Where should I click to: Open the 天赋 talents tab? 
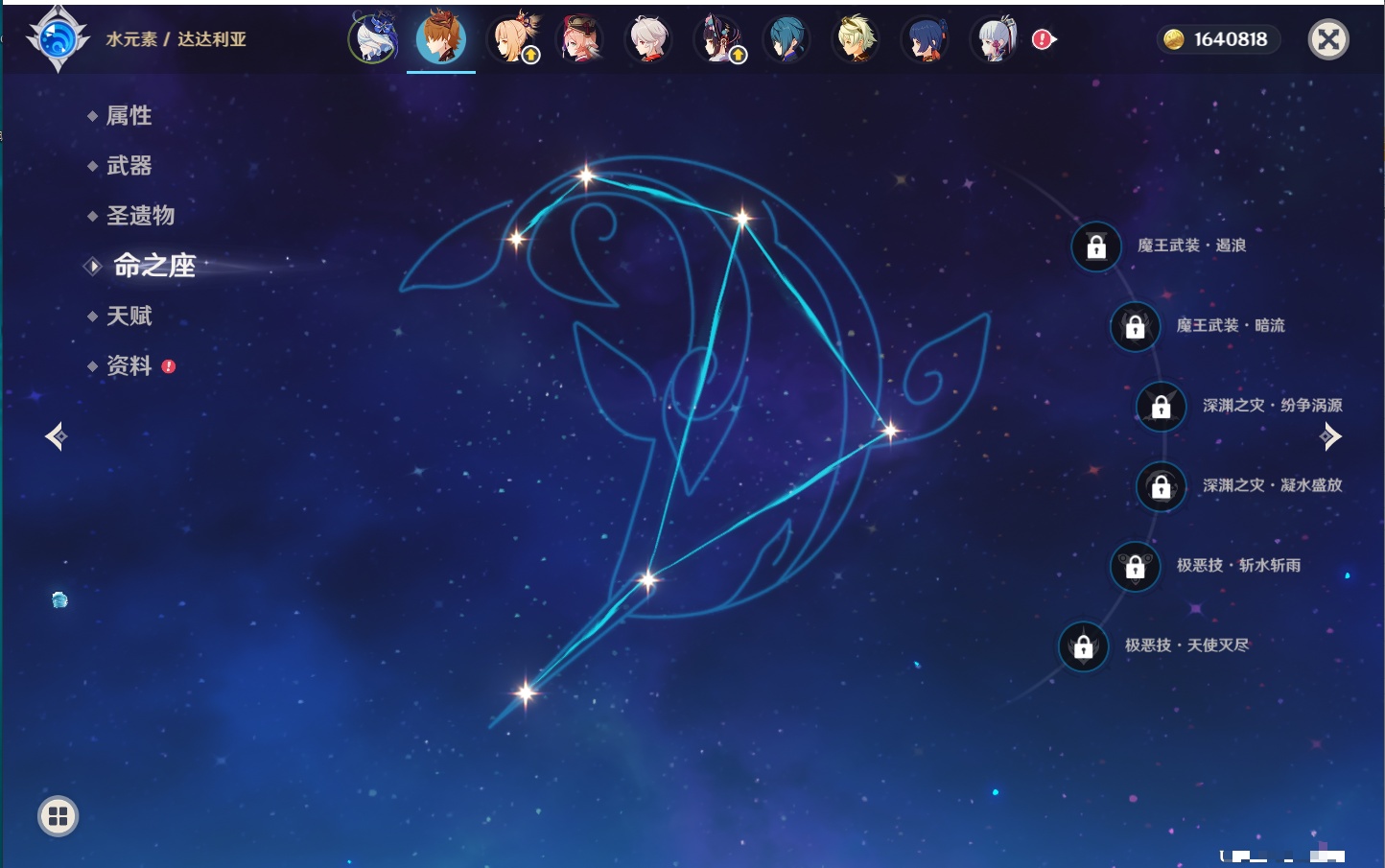pyautogui.click(x=129, y=316)
